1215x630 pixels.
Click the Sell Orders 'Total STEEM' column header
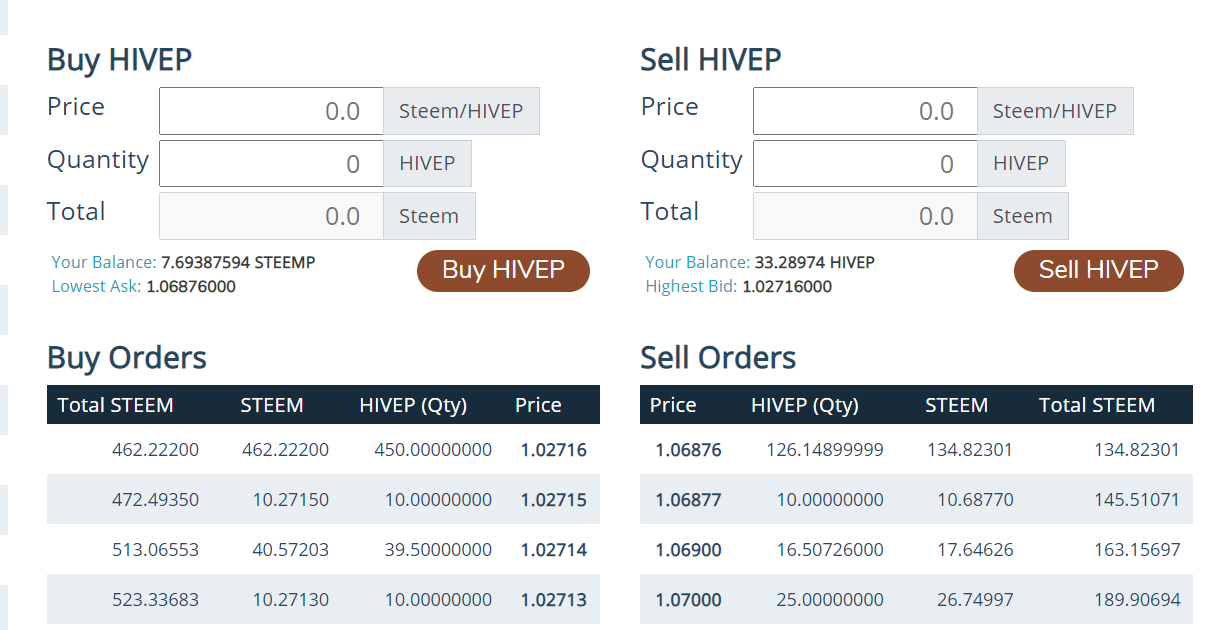point(1097,405)
